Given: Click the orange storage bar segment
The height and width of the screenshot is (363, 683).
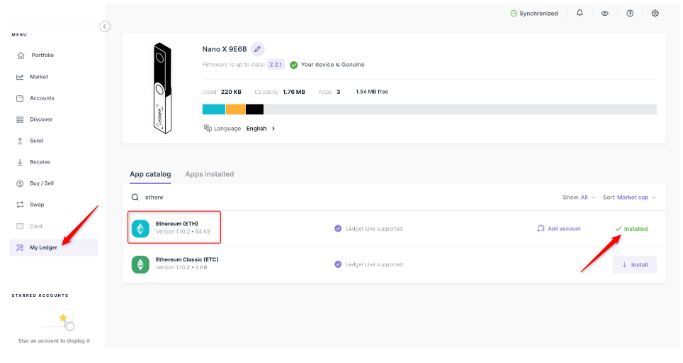Looking at the screenshot, I should [235, 109].
